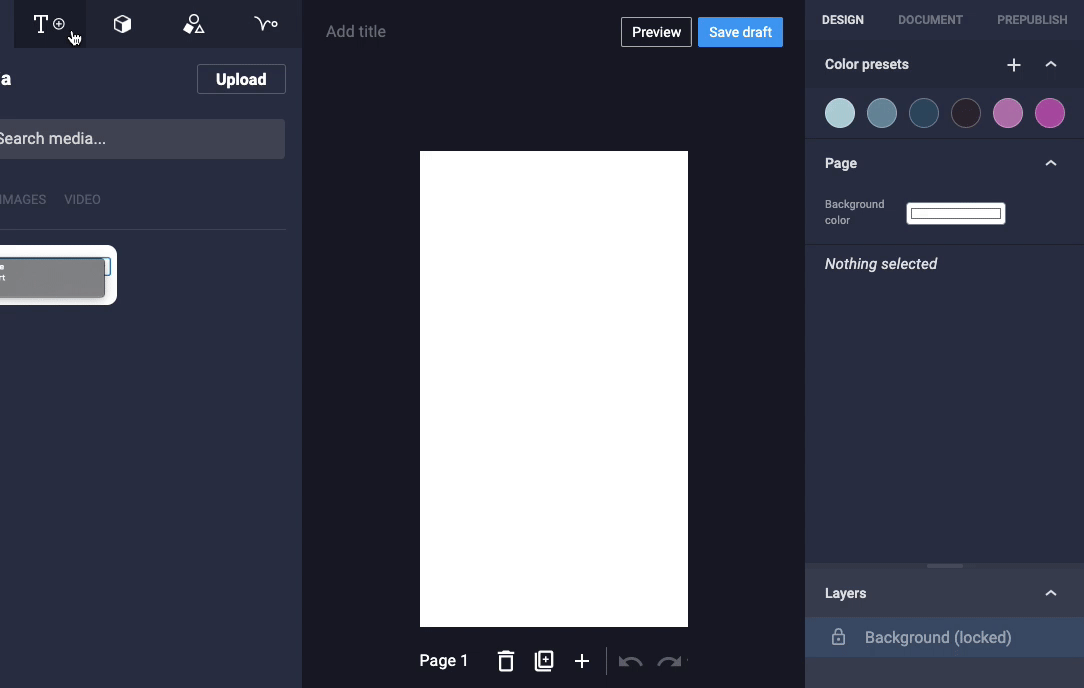Switch to the Document tab
This screenshot has height=688, width=1084.
coord(931,19)
